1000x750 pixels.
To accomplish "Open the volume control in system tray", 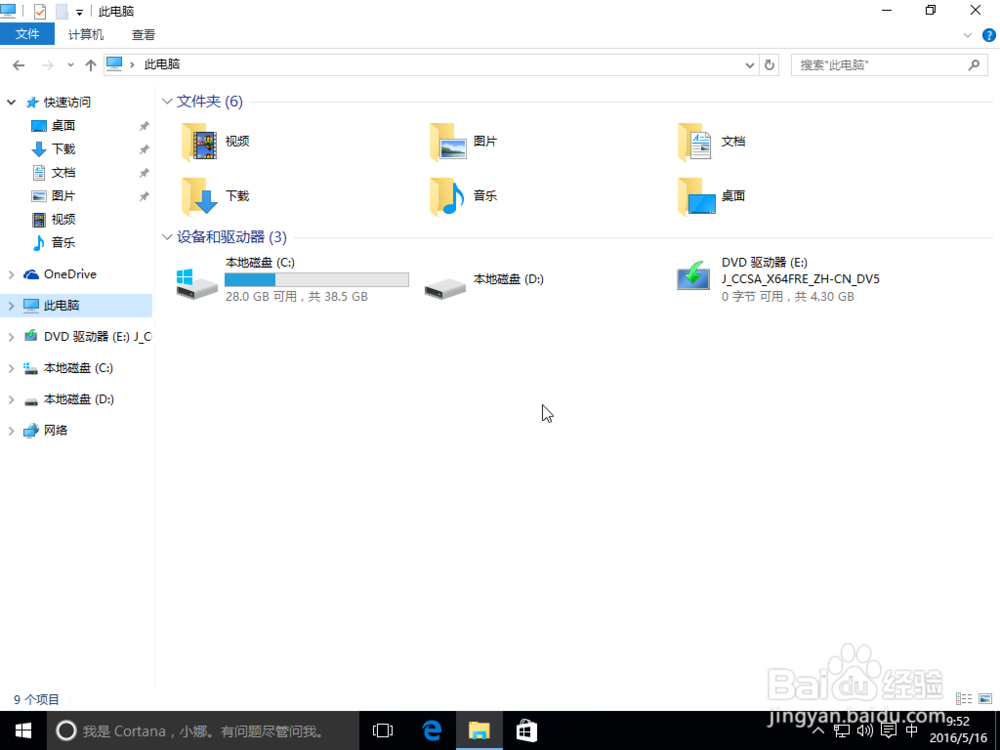I will pos(865,731).
